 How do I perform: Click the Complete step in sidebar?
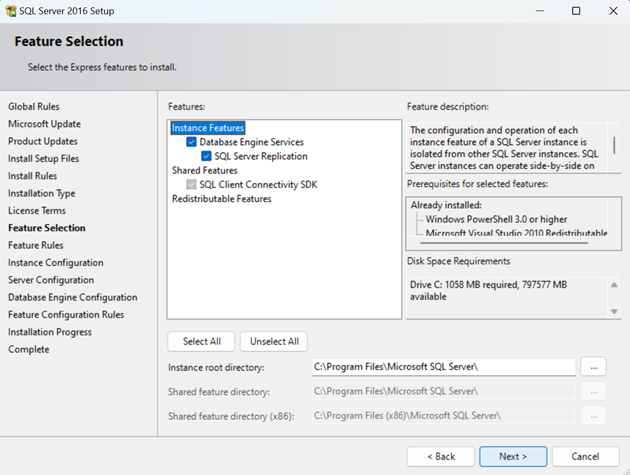(29, 349)
